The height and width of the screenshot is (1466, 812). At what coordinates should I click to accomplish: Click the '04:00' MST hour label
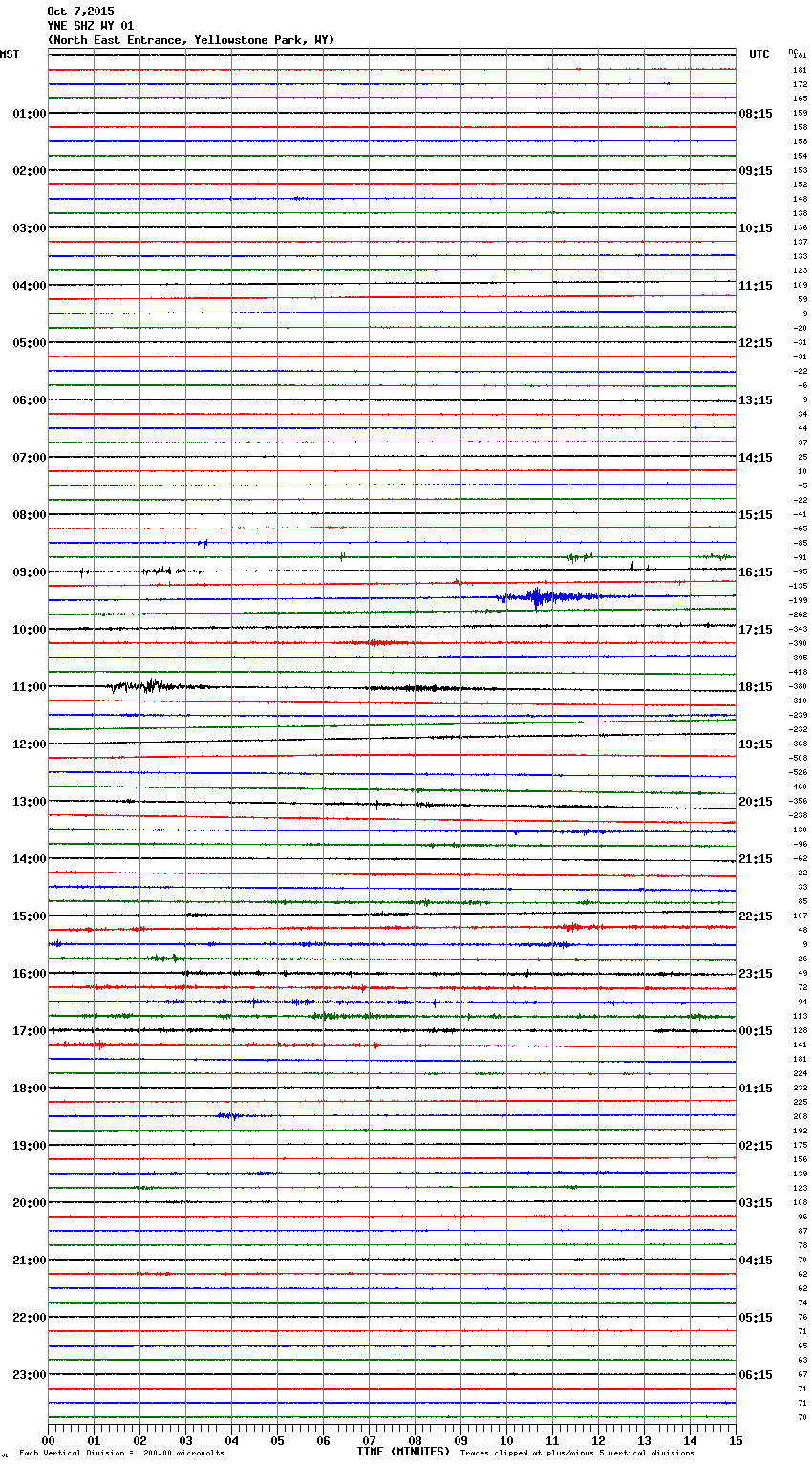click(29, 286)
